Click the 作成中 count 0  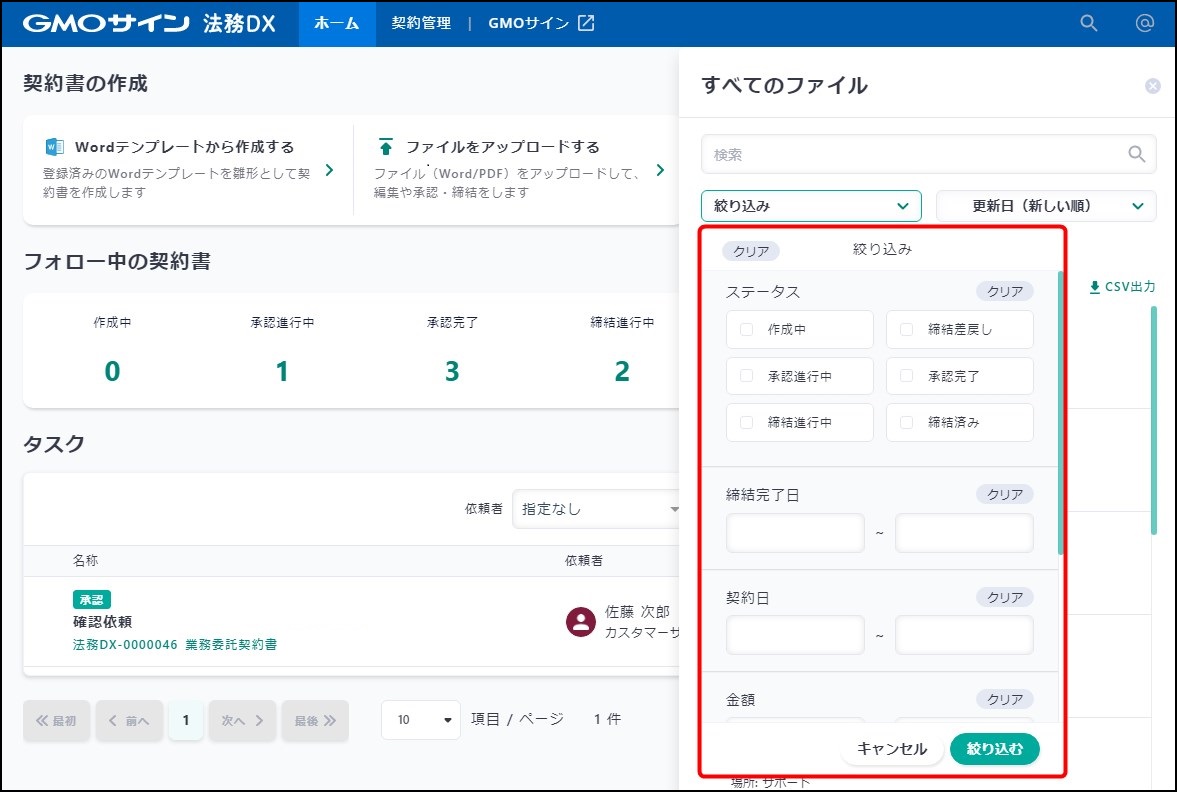112,371
